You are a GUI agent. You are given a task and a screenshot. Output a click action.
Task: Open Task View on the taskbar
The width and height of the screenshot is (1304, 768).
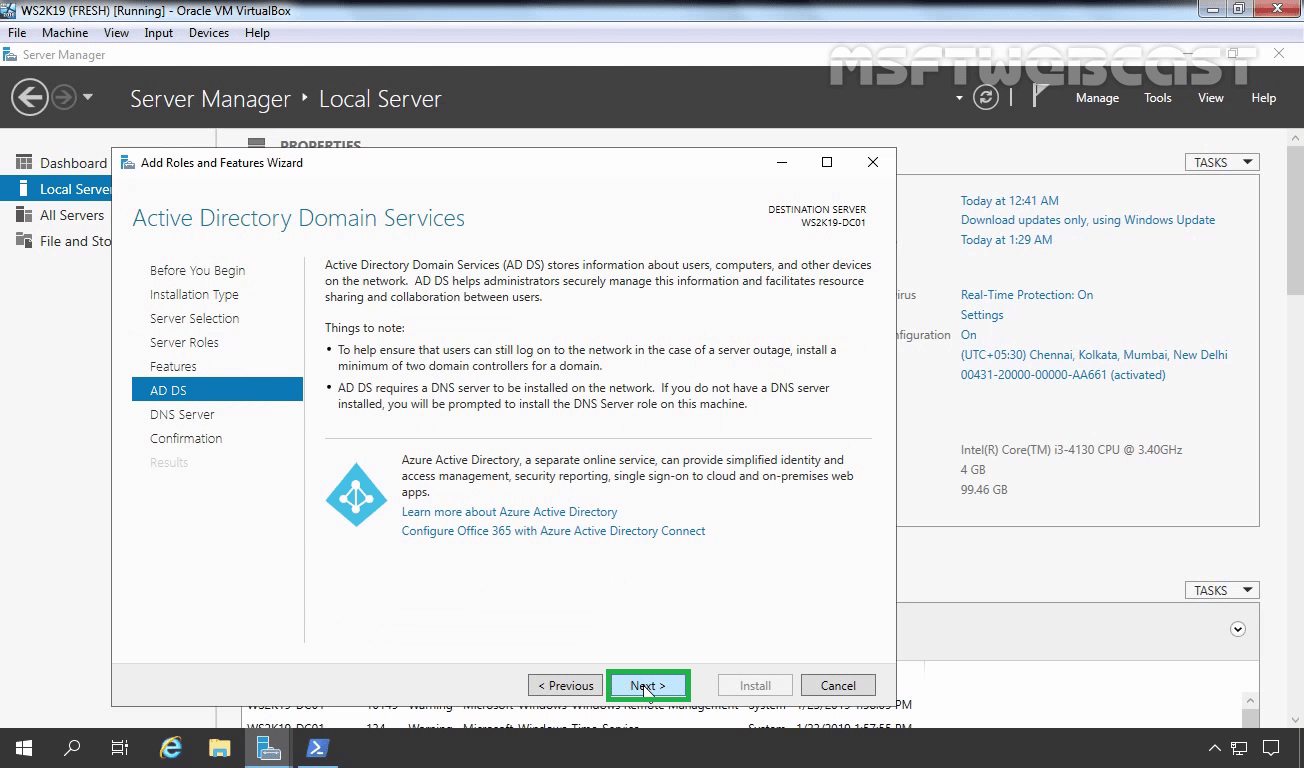tap(120, 748)
